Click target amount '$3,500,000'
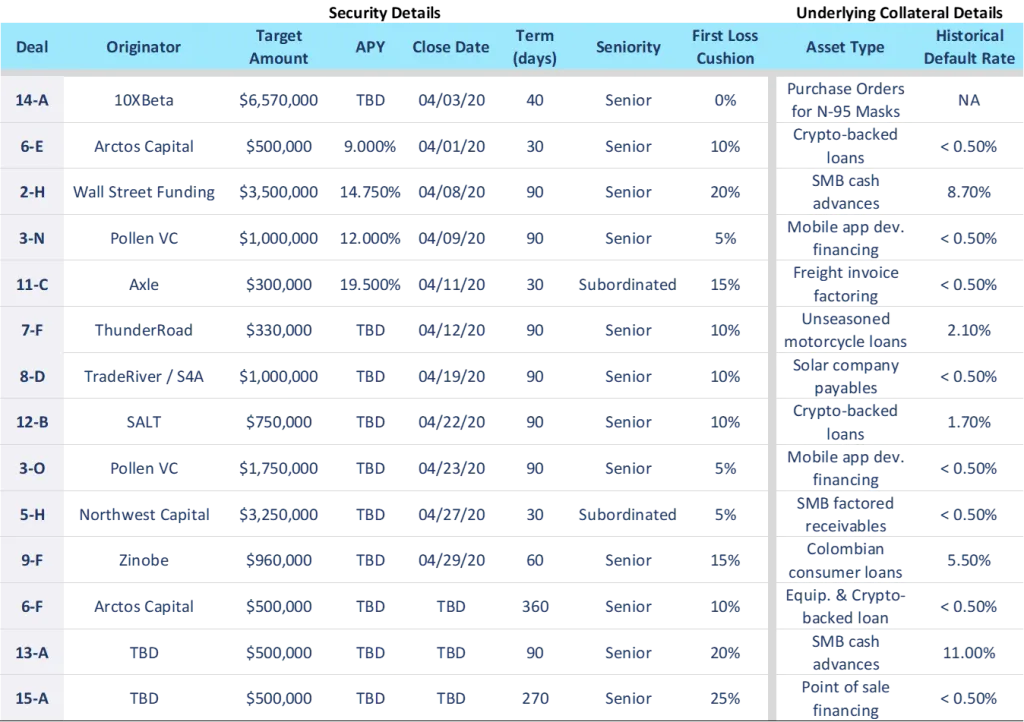Screen dimensions: 1024x722 279,192
